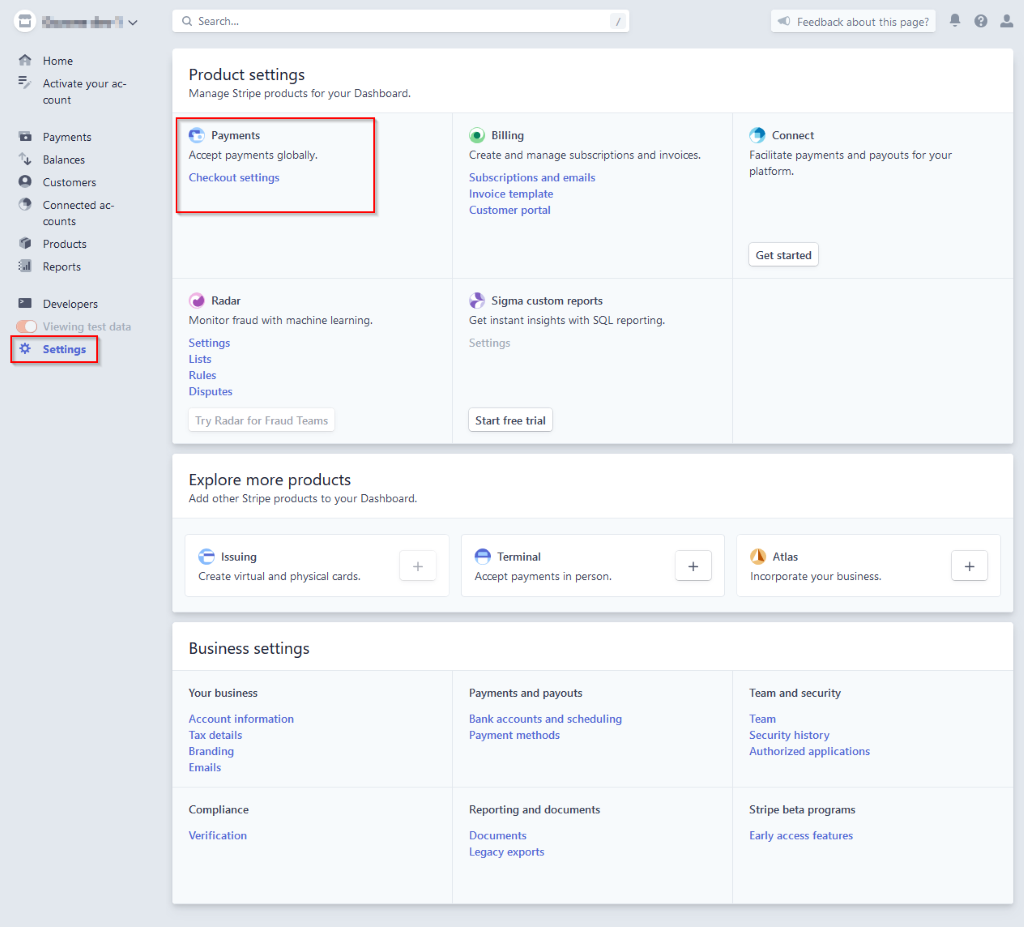
Task: Click Start free trial for Sigma
Action: [x=510, y=420]
